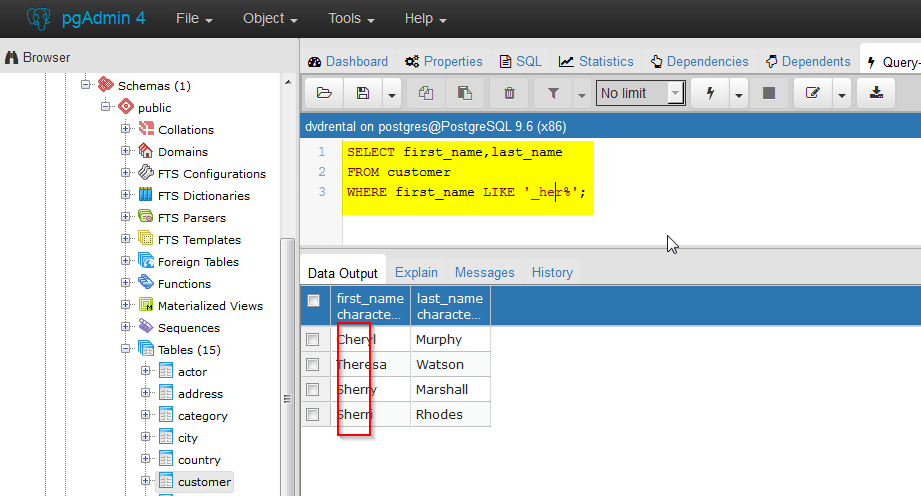Open the Tools menu

pyautogui.click(x=351, y=19)
